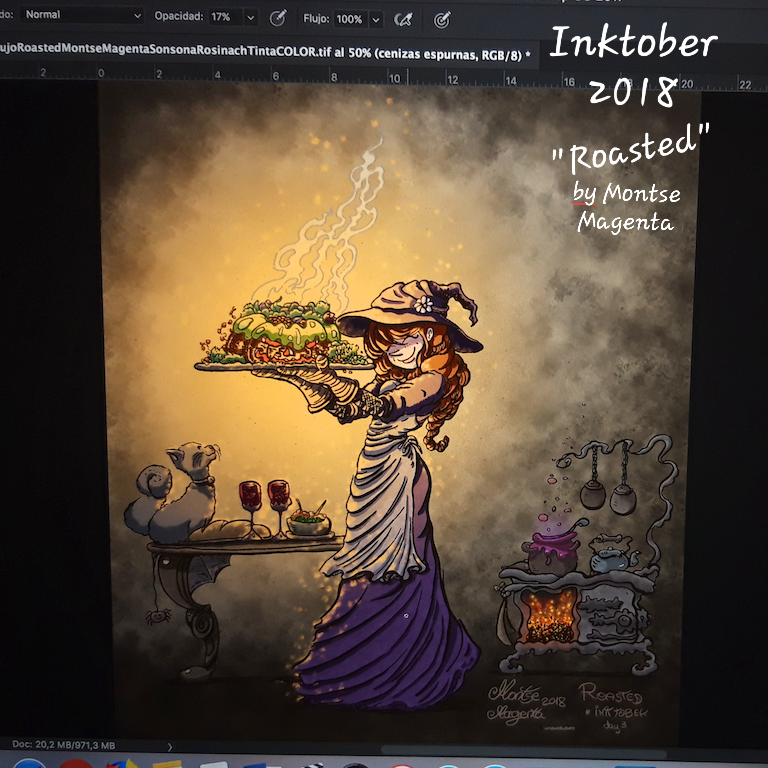This screenshot has height=768, width=768.
Task: Expand the Flujo slider arrow
Action: point(376,19)
